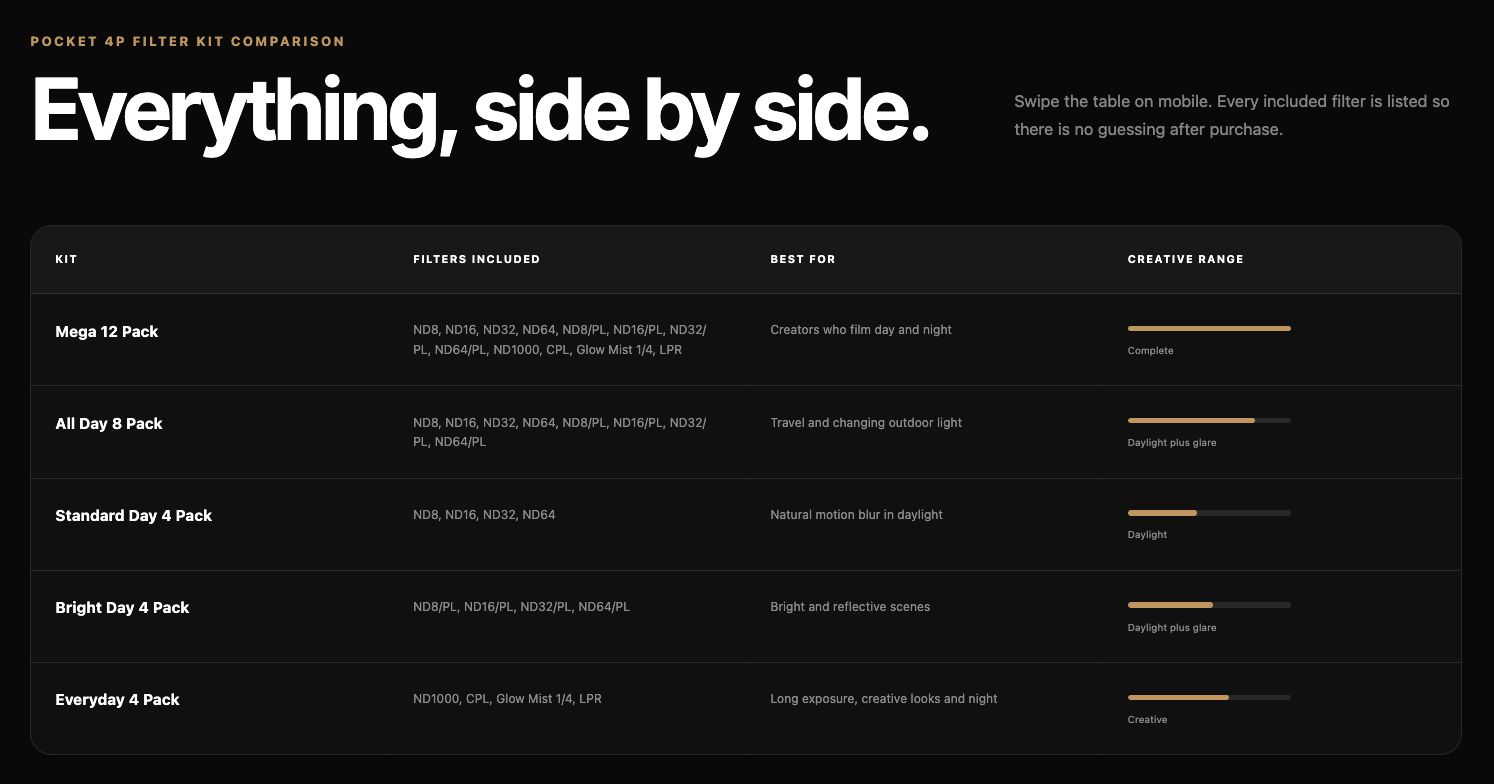Select the All Day 8 Pack row

point(746,432)
